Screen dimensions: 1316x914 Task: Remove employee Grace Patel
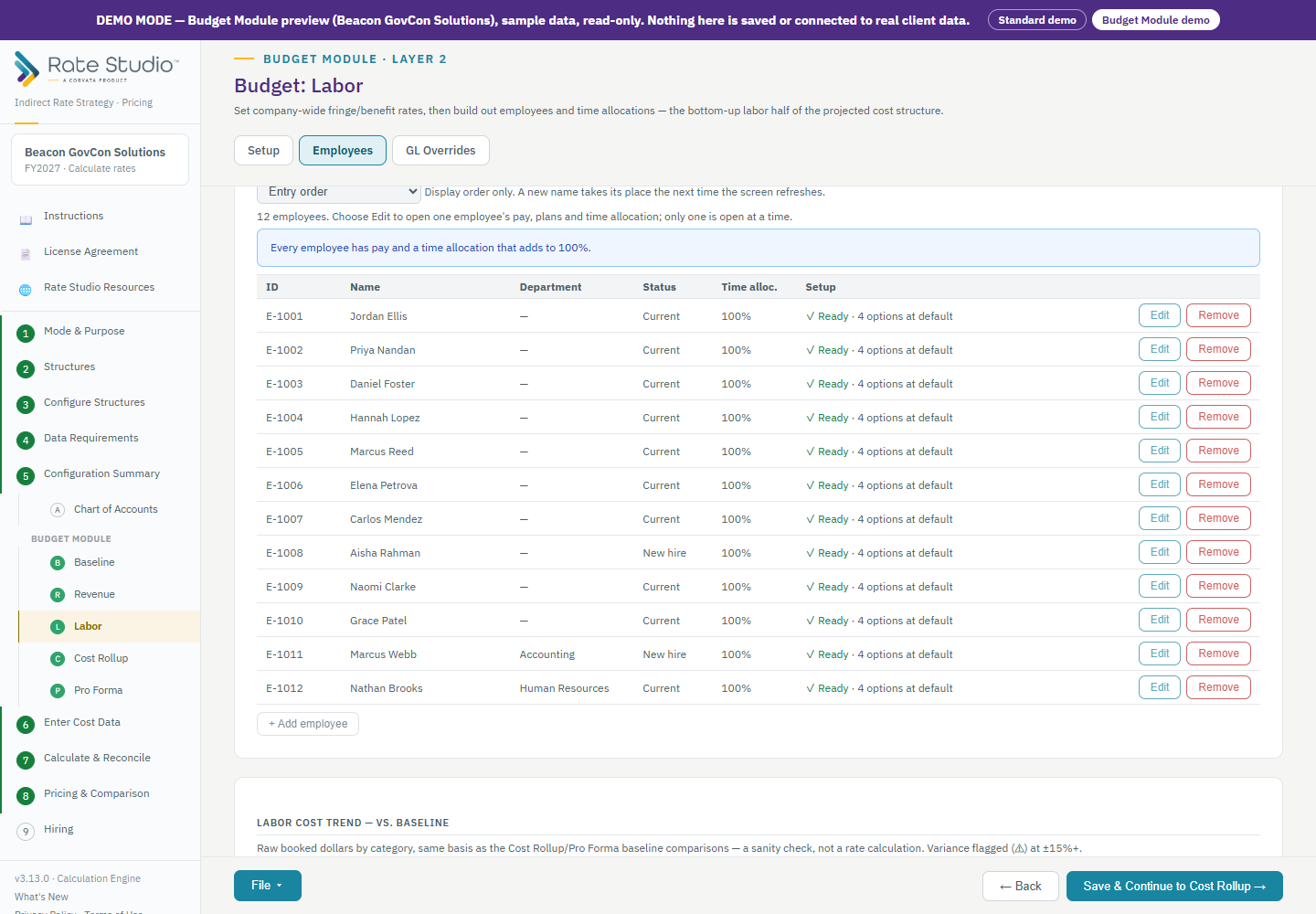pos(1218,620)
